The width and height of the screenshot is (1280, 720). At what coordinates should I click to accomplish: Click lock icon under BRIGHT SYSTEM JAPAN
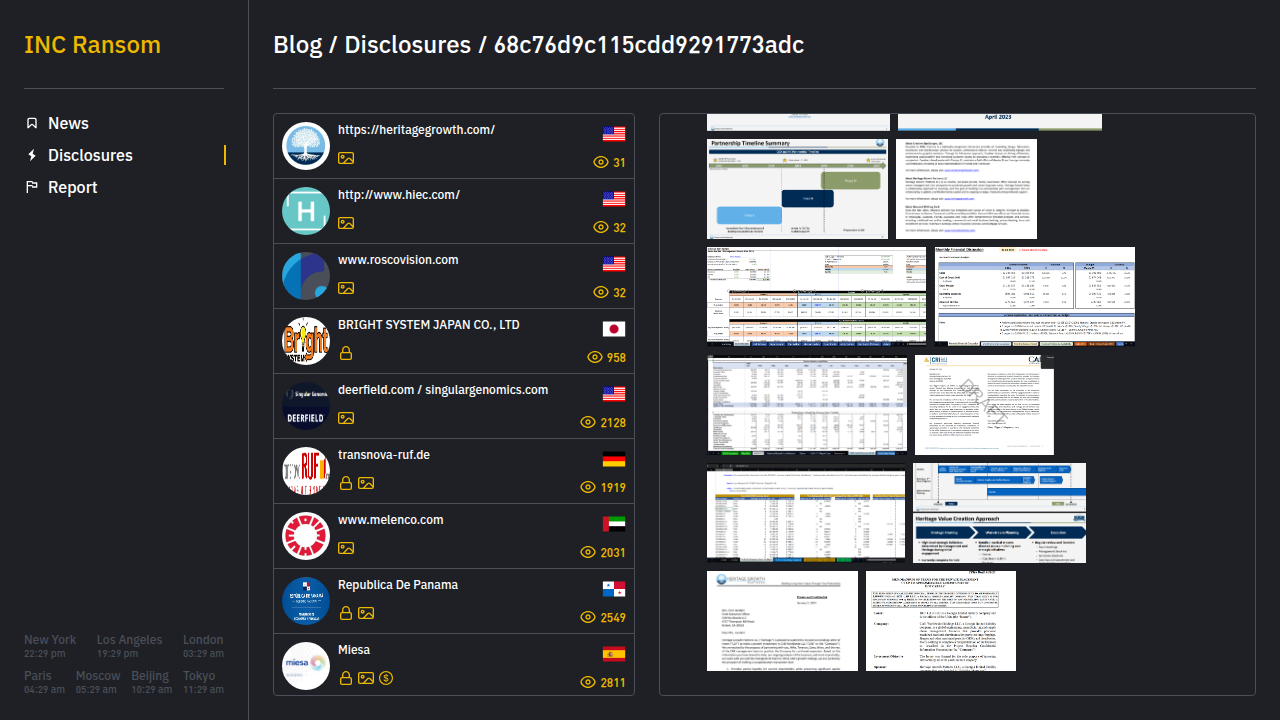point(346,353)
